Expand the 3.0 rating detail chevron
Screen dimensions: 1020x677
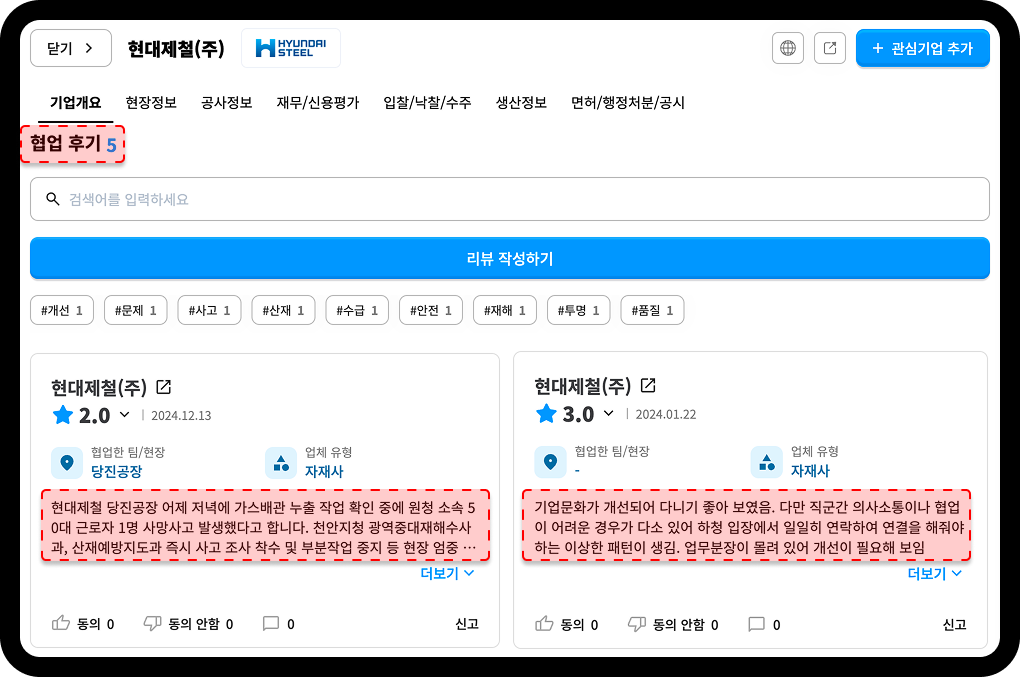(x=609, y=414)
